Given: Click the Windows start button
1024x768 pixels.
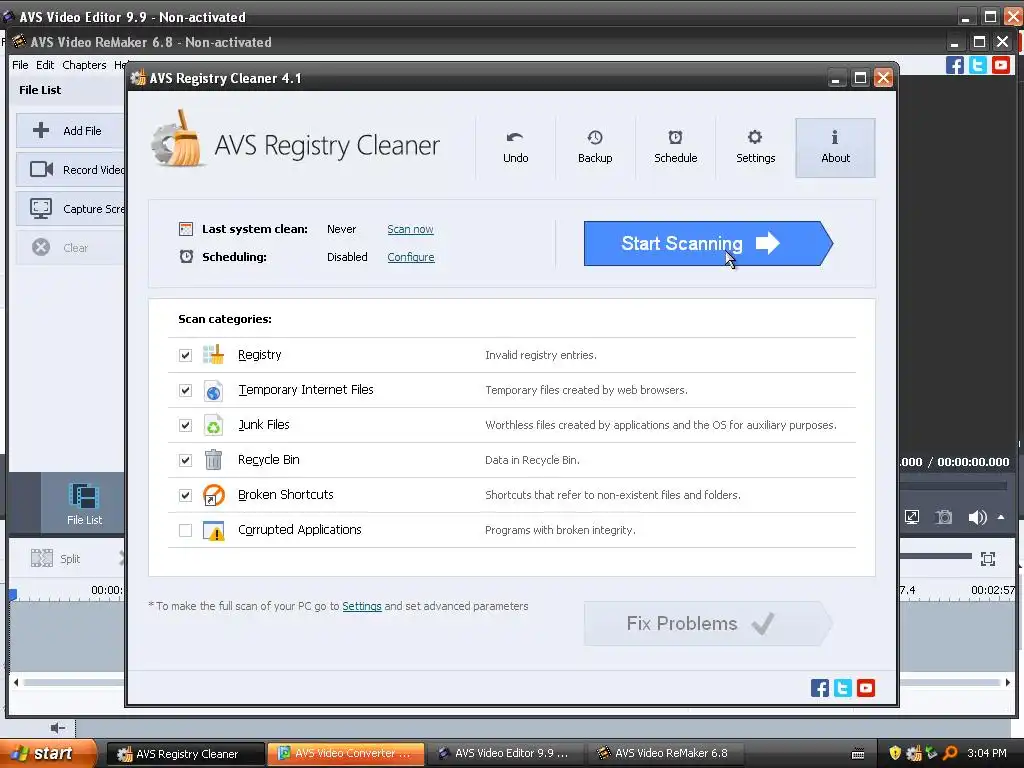Looking at the screenshot, I should [48, 753].
